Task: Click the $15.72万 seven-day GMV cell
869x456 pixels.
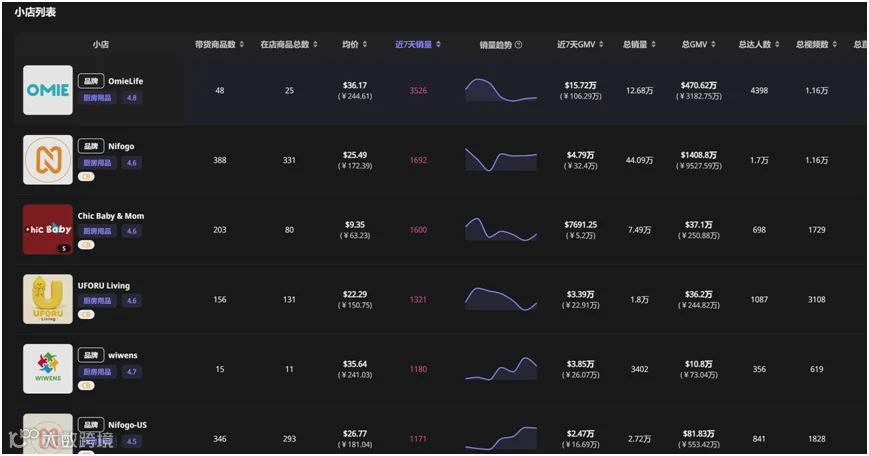Action: pyautogui.click(x=580, y=90)
